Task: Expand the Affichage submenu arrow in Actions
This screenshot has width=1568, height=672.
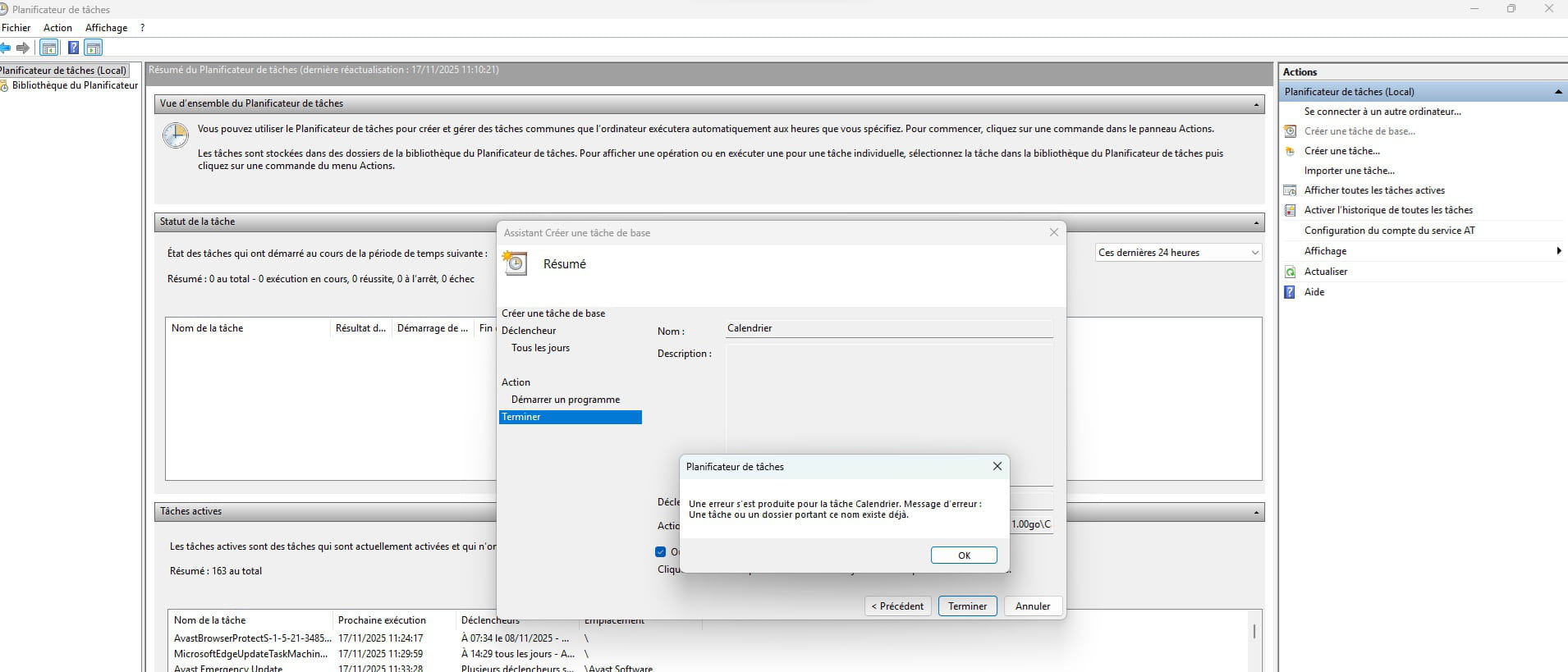Action: click(x=1558, y=251)
